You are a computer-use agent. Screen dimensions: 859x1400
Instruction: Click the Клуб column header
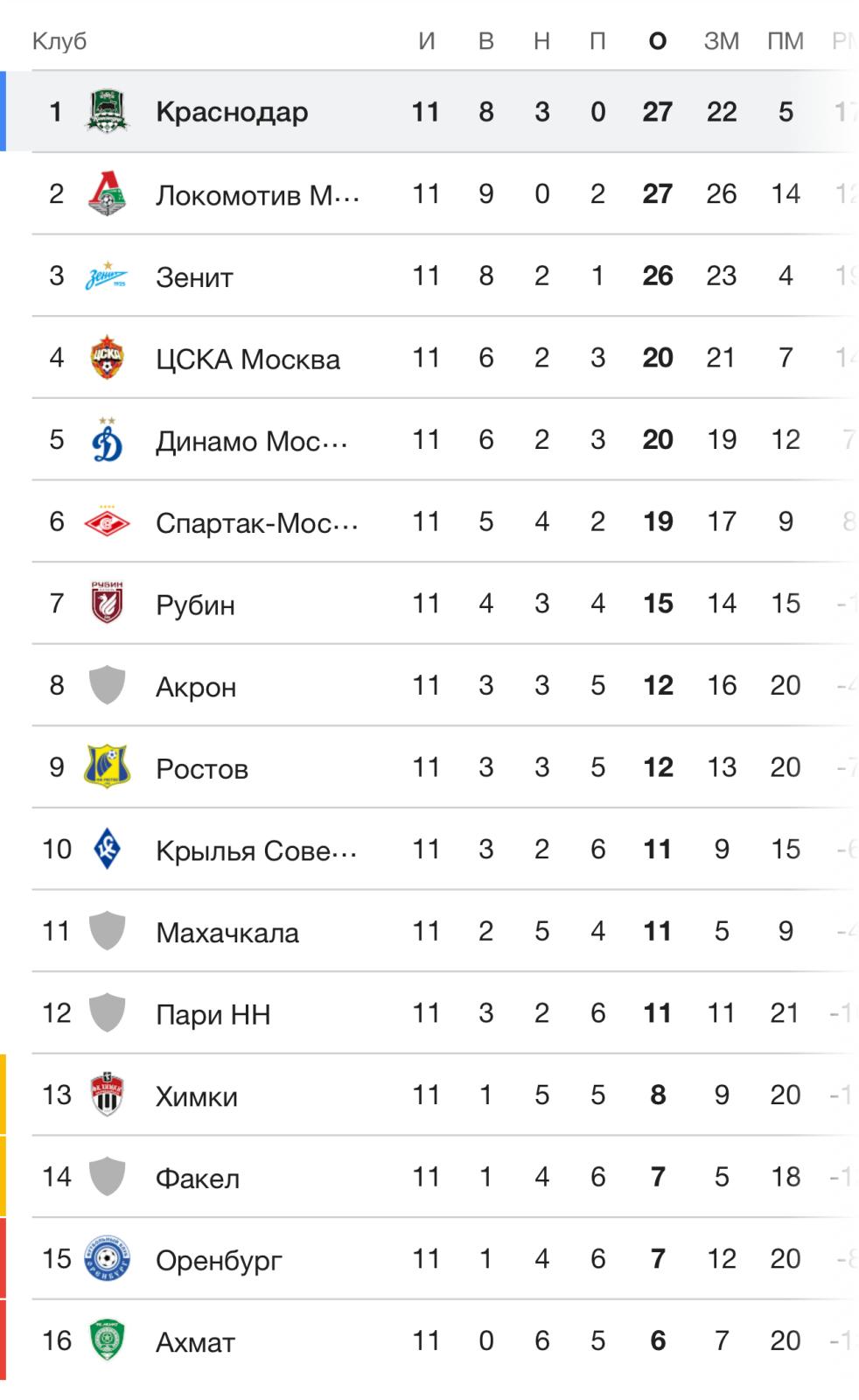point(59,41)
